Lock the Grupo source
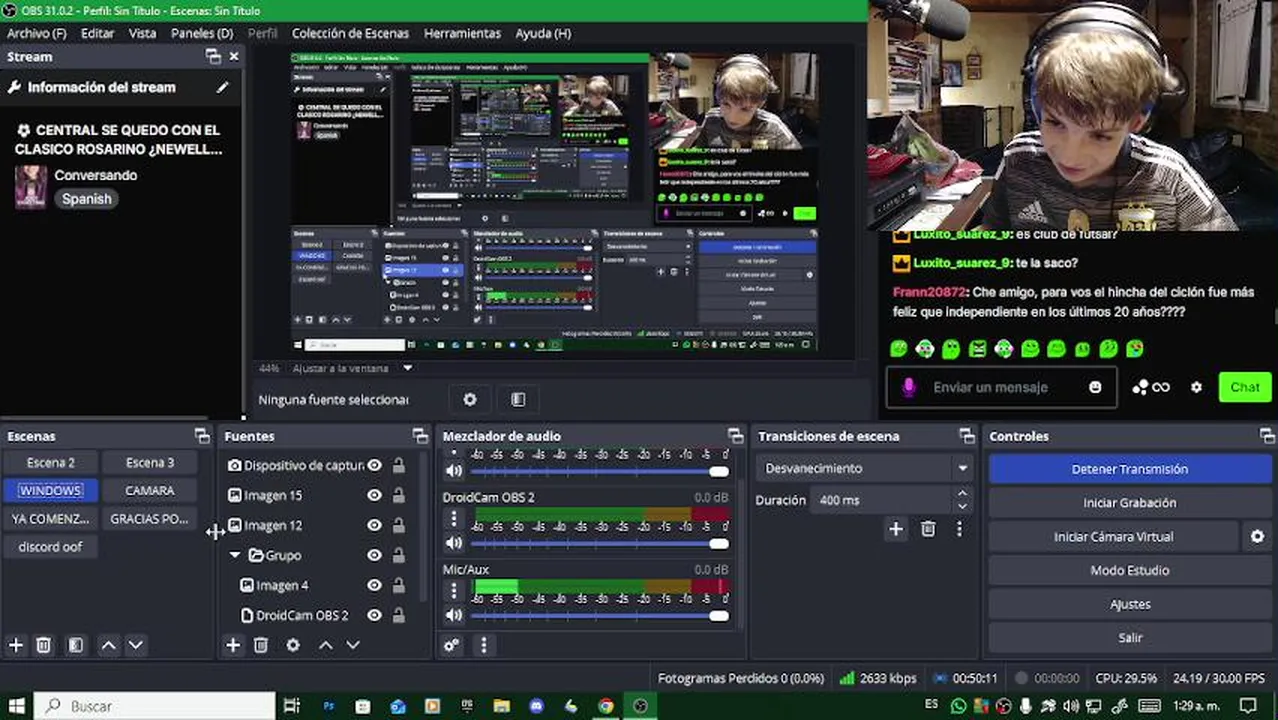 tap(399, 555)
